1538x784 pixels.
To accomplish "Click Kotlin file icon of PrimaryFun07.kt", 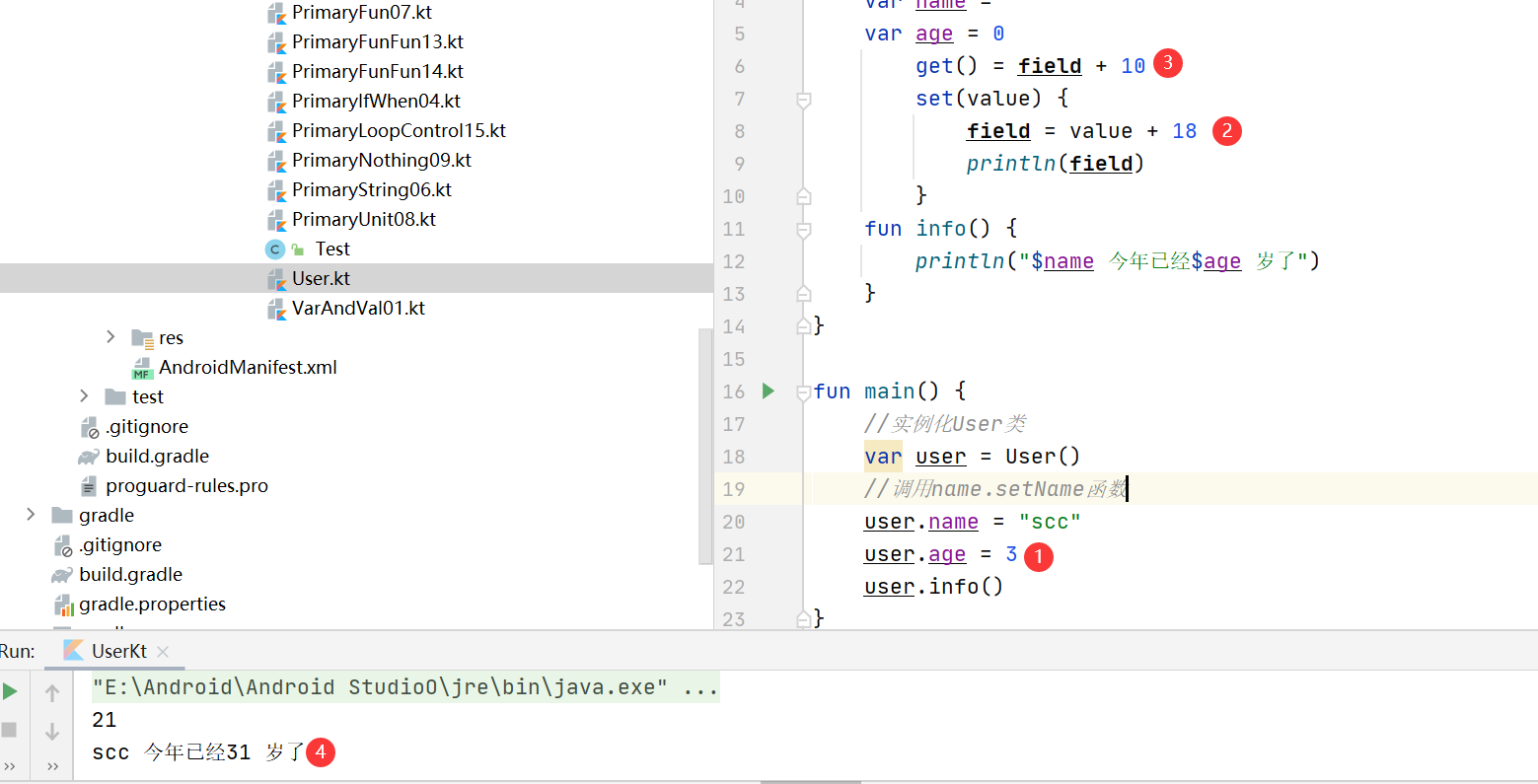I will point(276,14).
